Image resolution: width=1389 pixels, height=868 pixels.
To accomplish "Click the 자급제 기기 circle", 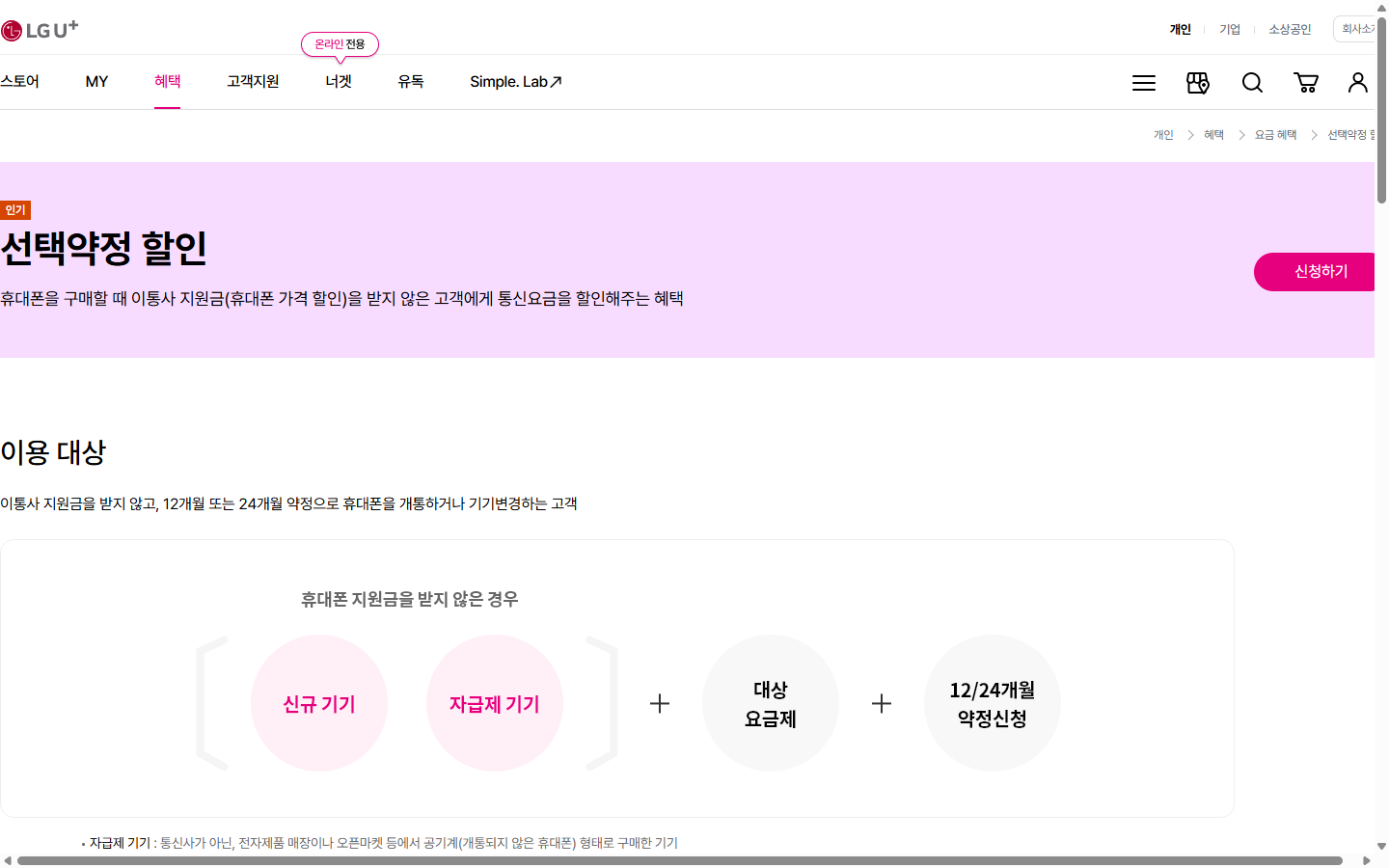I will 495,703.
